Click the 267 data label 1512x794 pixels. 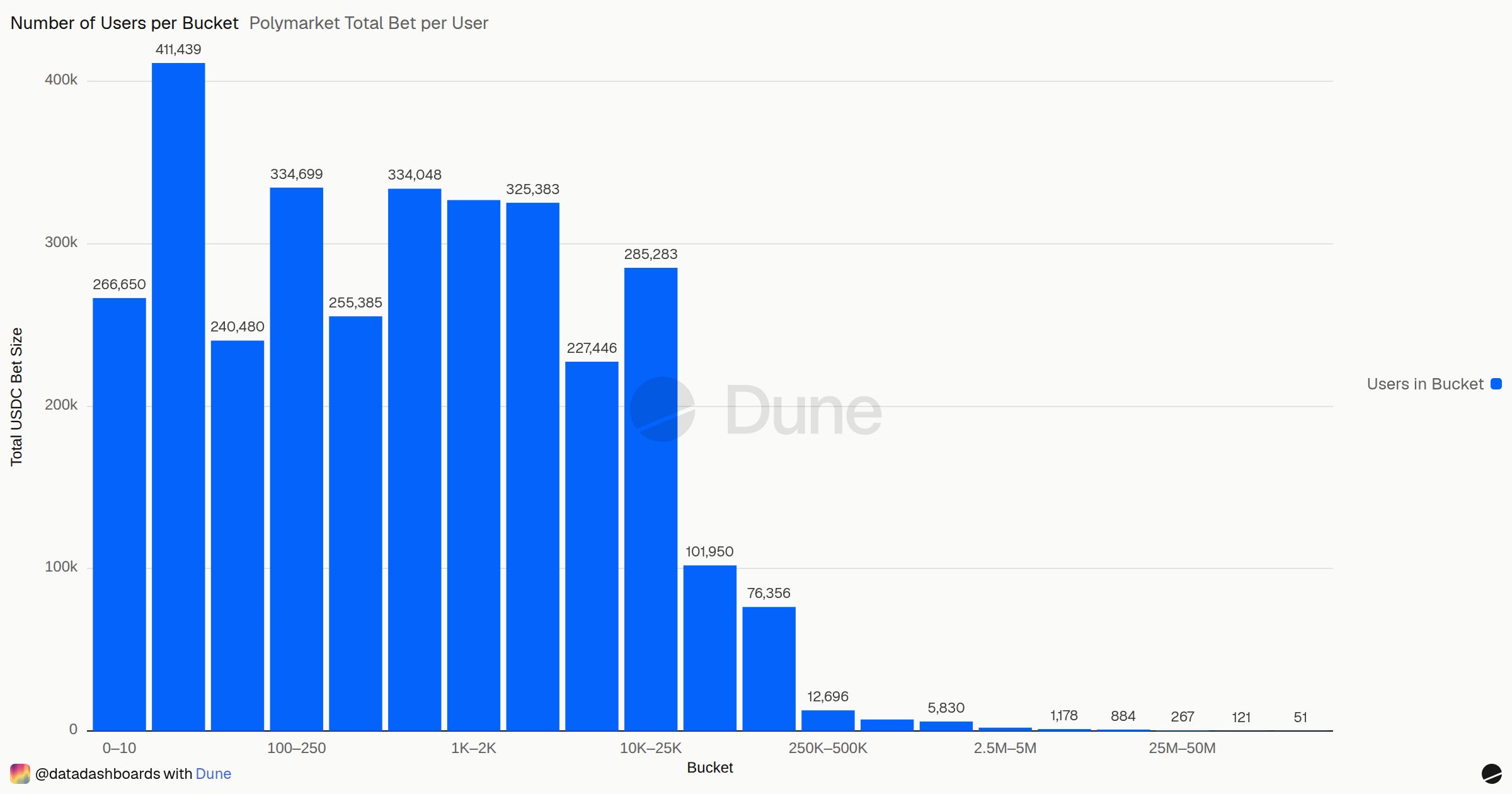(1182, 716)
